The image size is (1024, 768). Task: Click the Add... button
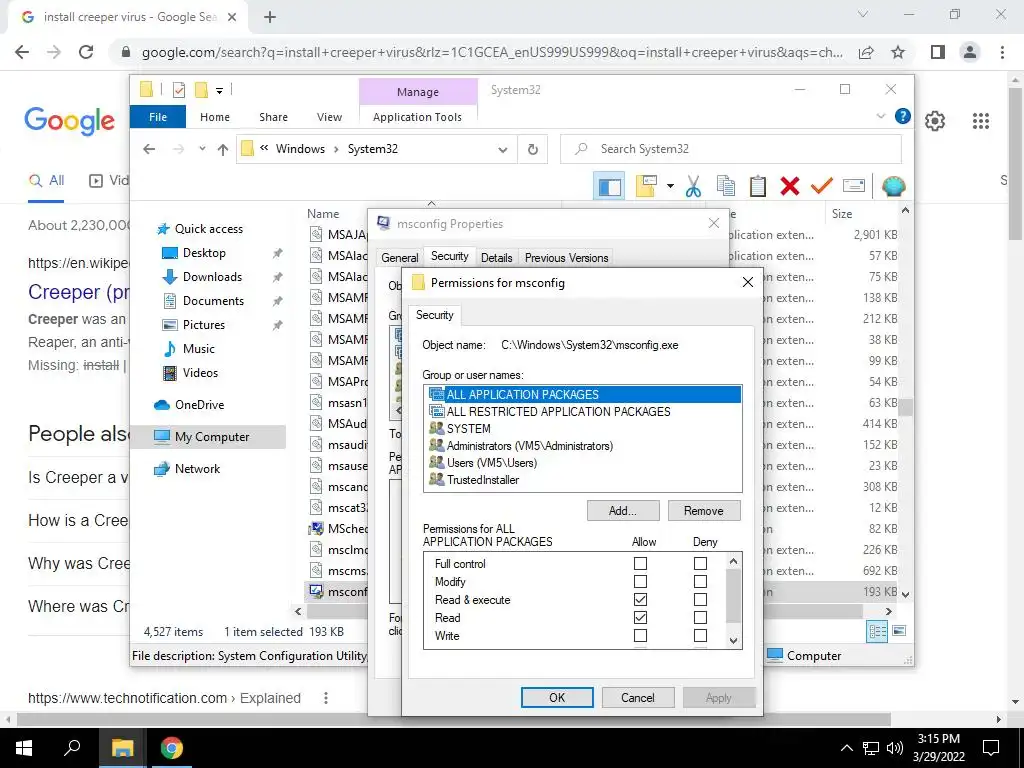(622, 511)
